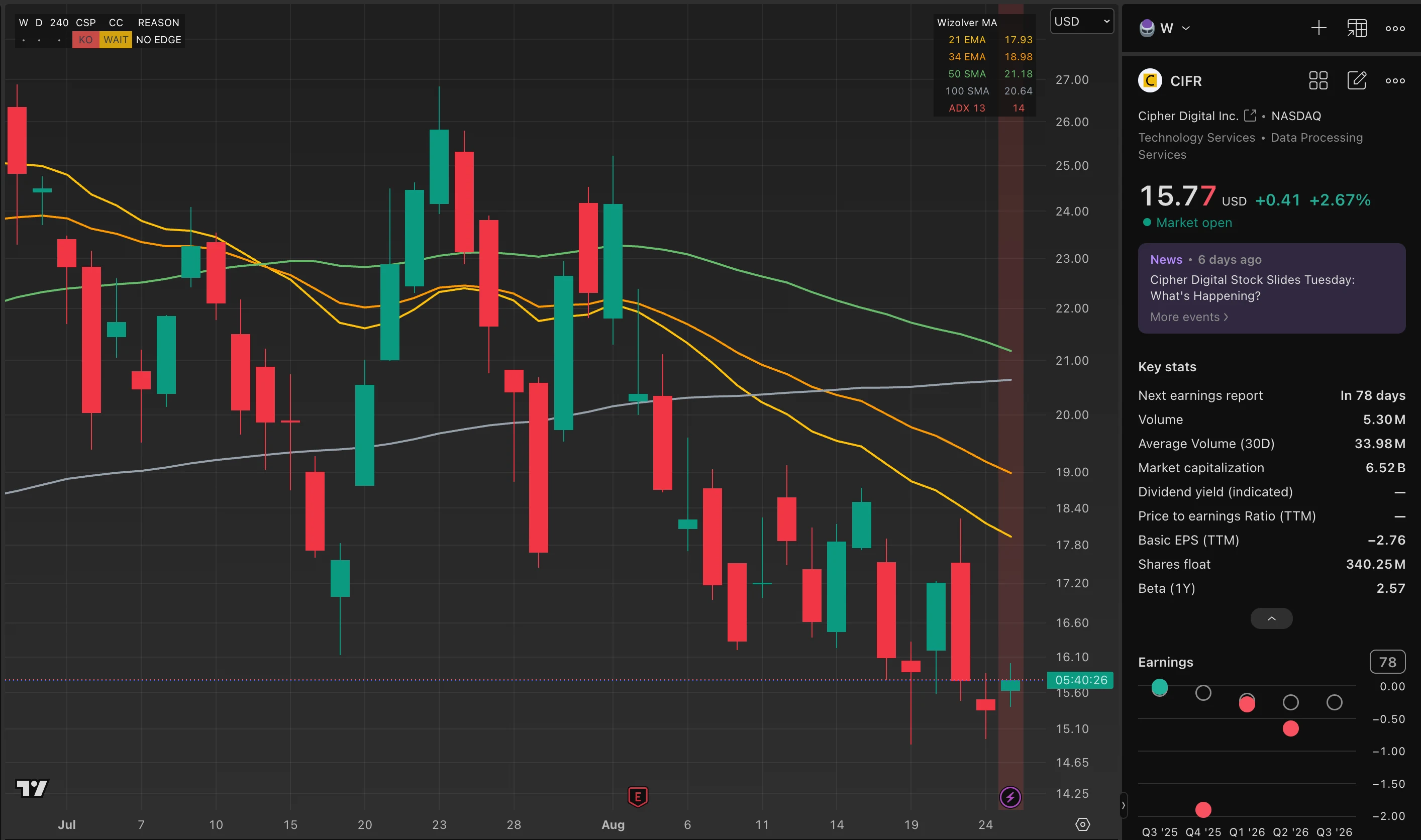Open the advanced view table icon
This screenshot has width=1421, height=840.
[x=1357, y=28]
